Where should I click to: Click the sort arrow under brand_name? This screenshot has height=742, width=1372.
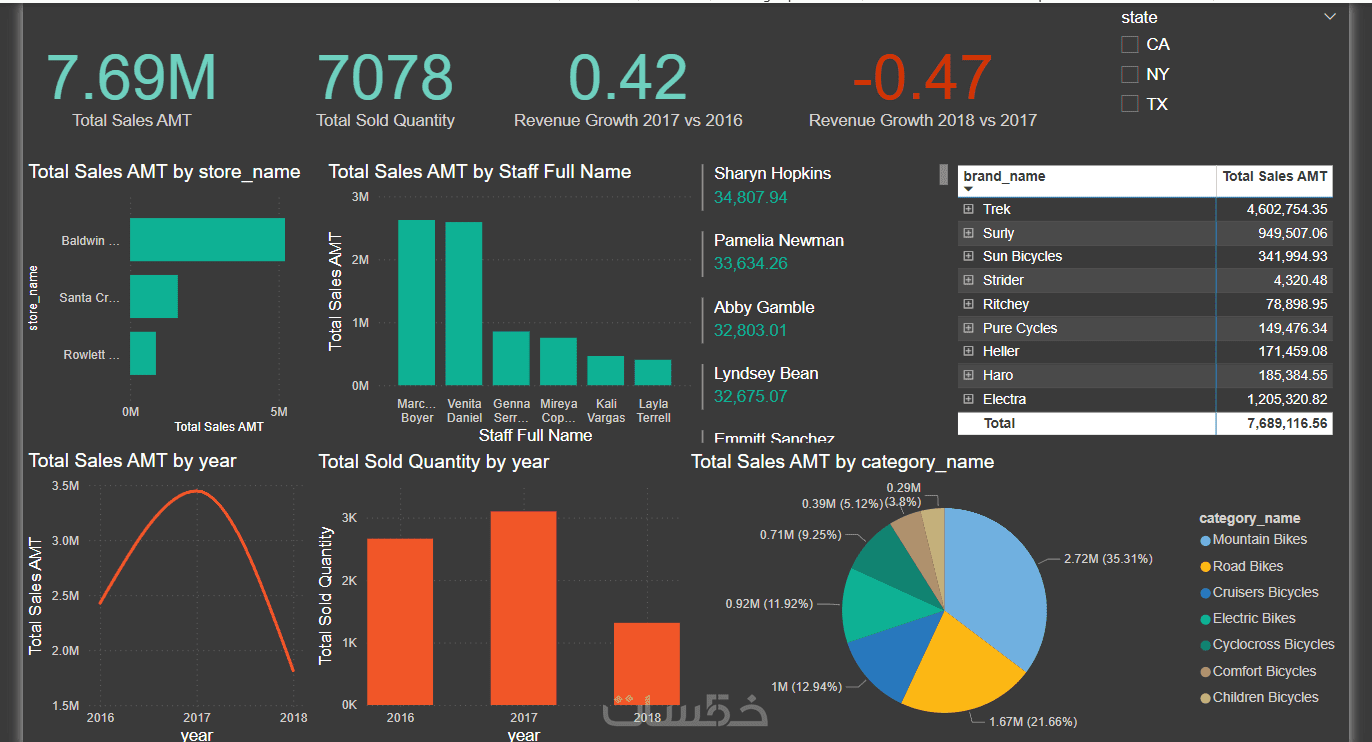coord(968,189)
